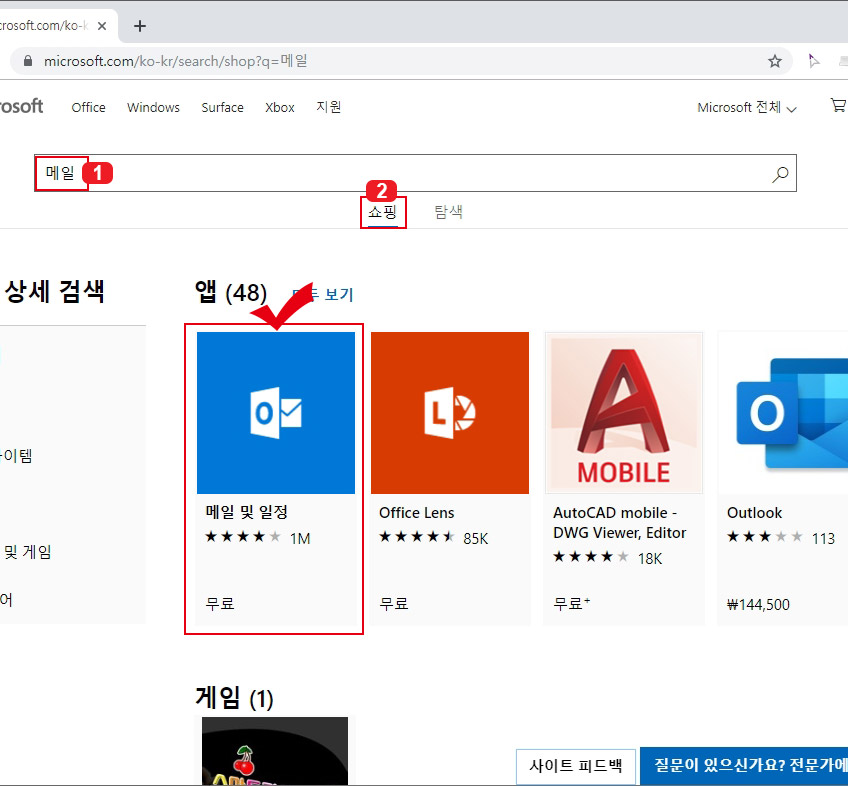Open the game thumbnail under 게임 (1)
Image resolution: width=848 pixels, height=786 pixels.
click(275, 751)
